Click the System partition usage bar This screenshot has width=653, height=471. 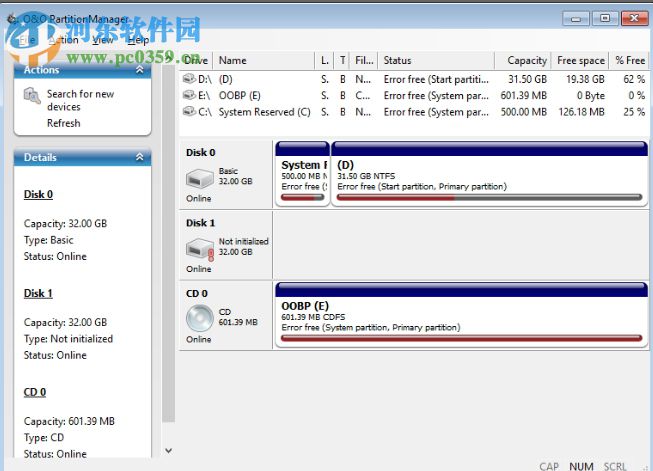click(x=303, y=197)
